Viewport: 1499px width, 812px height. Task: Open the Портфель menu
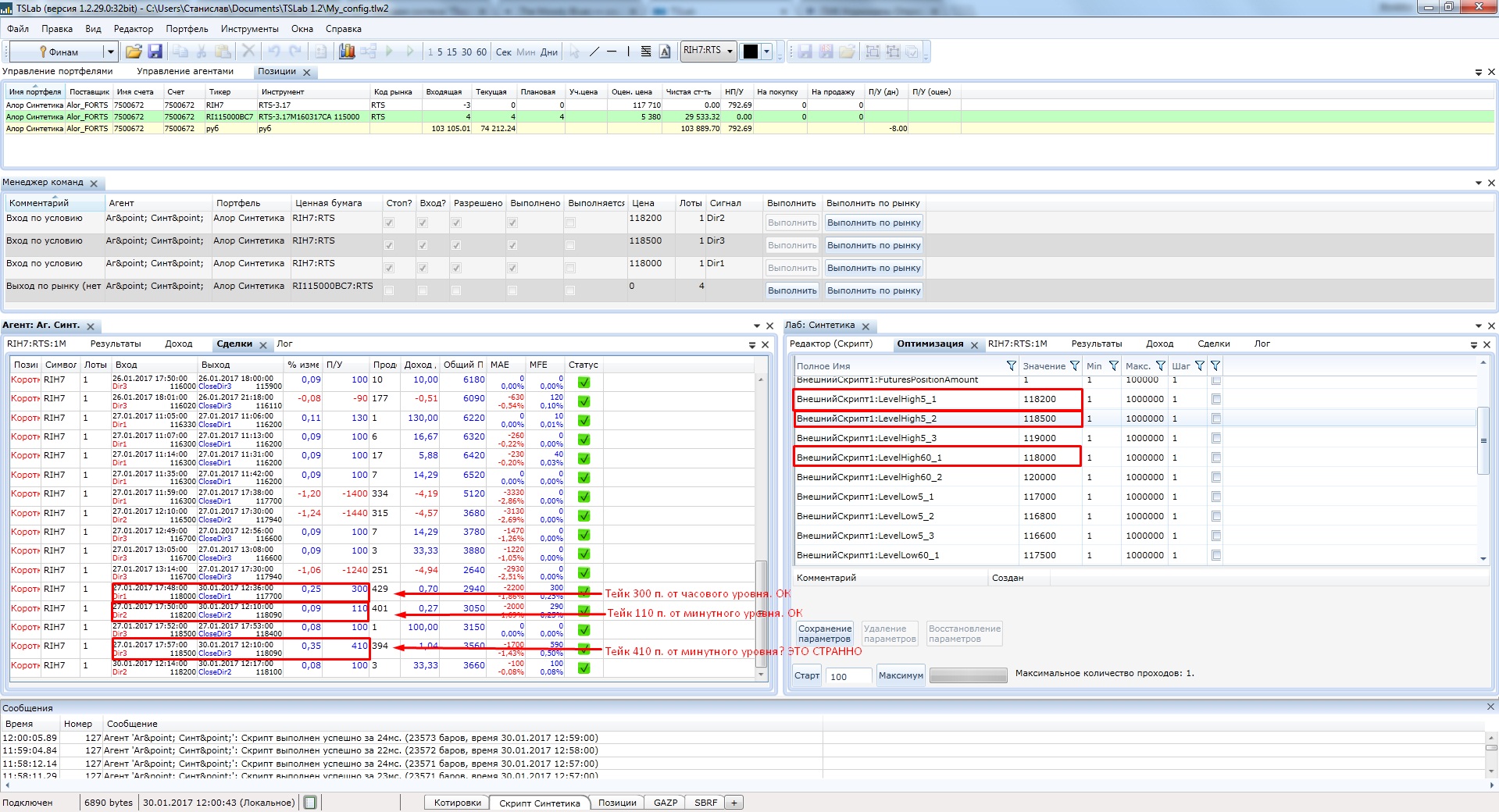(187, 29)
